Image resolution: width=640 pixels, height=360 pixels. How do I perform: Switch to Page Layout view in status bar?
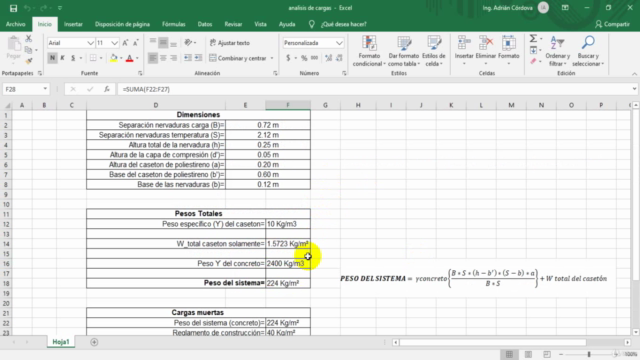(x=528, y=354)
